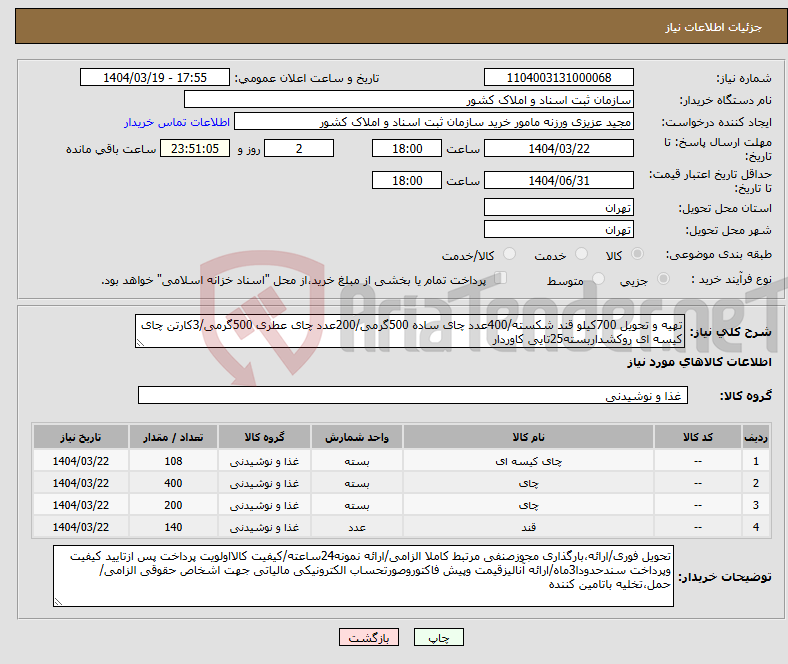Select the کالا radio button
This screenshot has width=788, height=664.
[637, 254]
